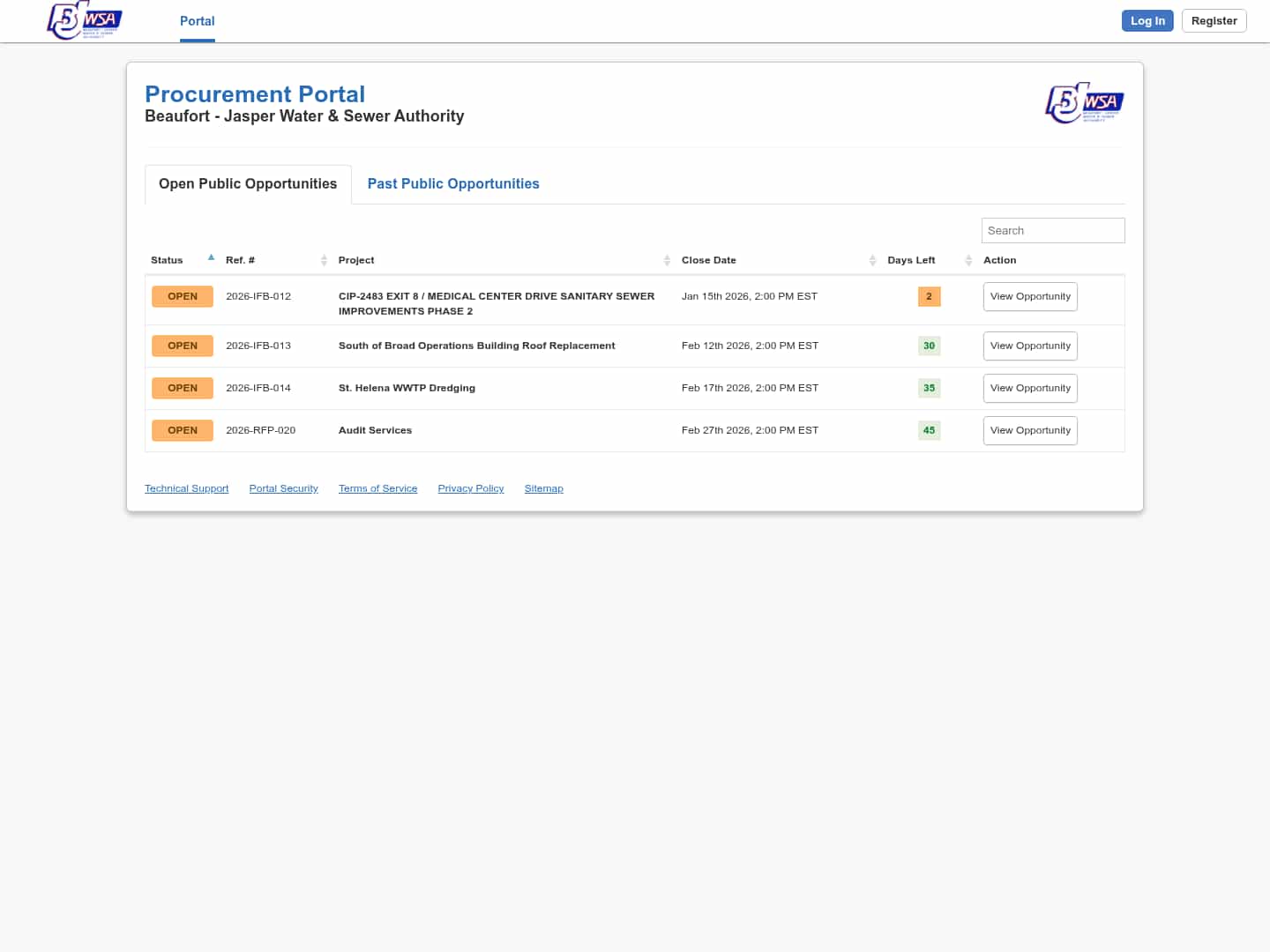The height and width of the screenshot is (952, 1270).
Task: Open the Privacy Policy link
Action: 470,488
